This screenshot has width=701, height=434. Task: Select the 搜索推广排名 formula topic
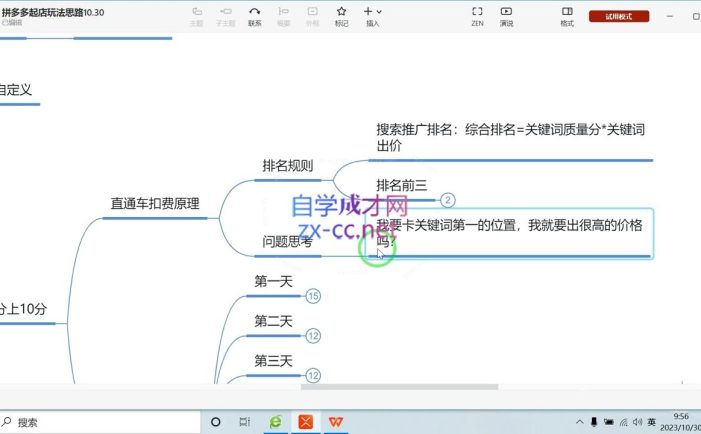point(510,138)
